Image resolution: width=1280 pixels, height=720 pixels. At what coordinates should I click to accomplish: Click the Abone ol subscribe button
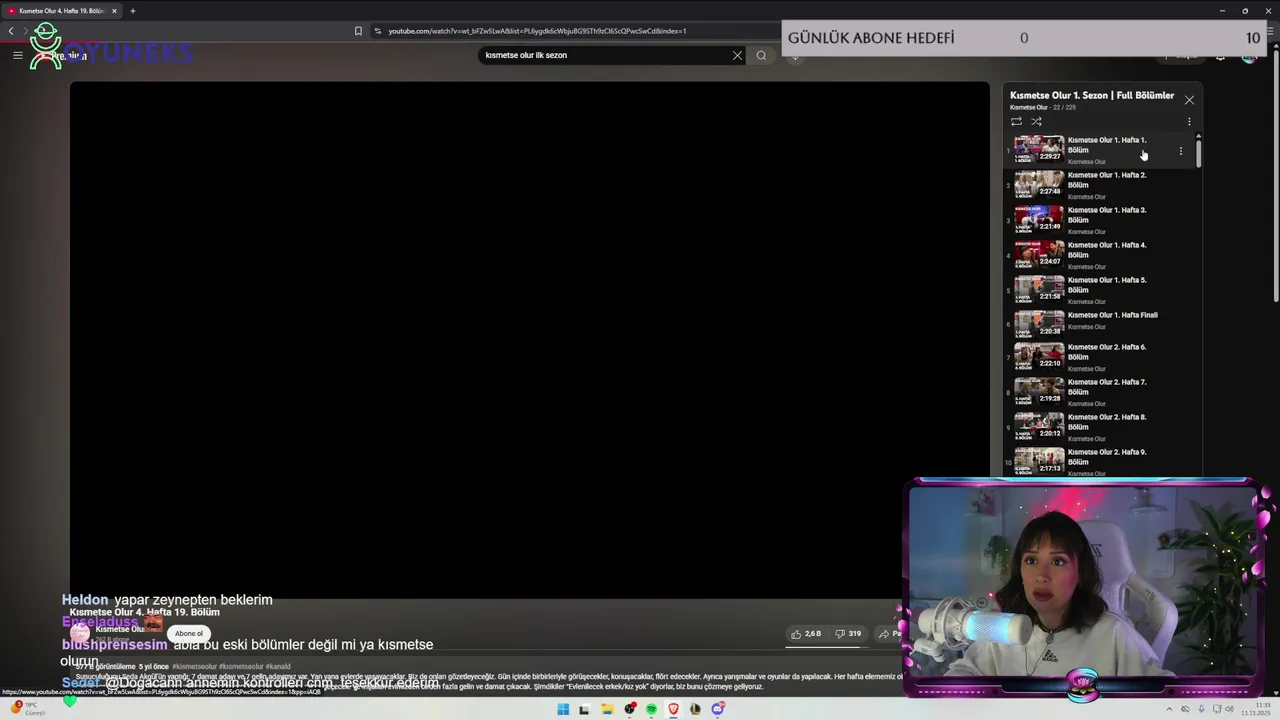pyautogui.click(x=188, y=633)
